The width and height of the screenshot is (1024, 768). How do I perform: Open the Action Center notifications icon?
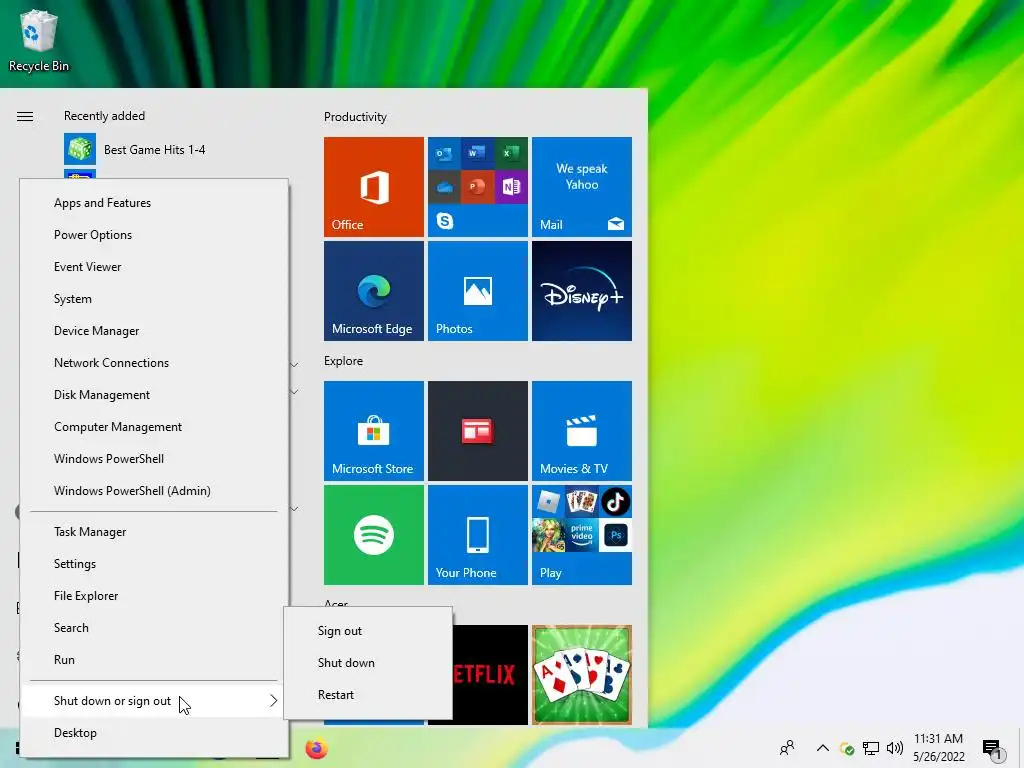click(x=991, y=748)
